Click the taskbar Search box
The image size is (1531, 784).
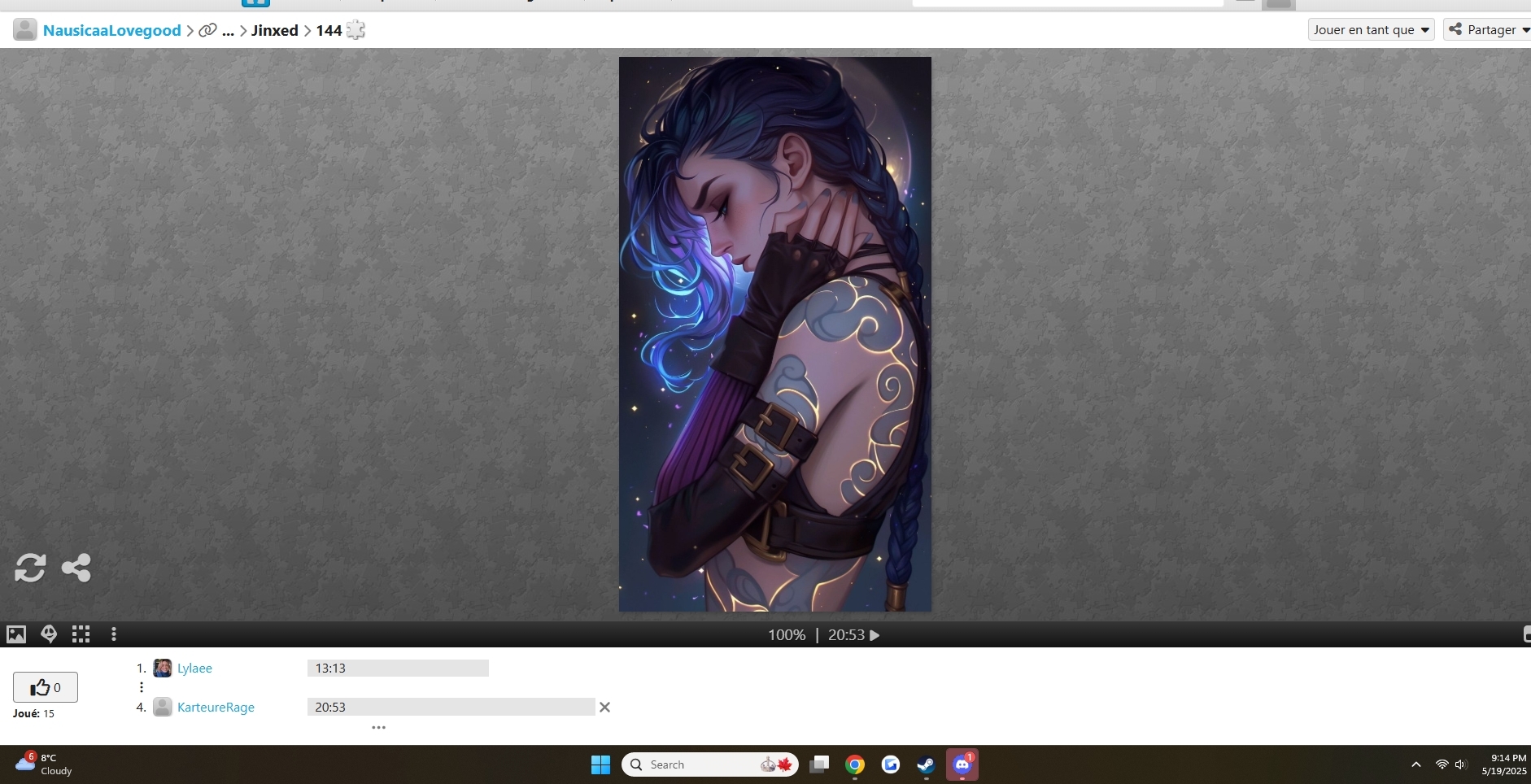click(710, 764)
